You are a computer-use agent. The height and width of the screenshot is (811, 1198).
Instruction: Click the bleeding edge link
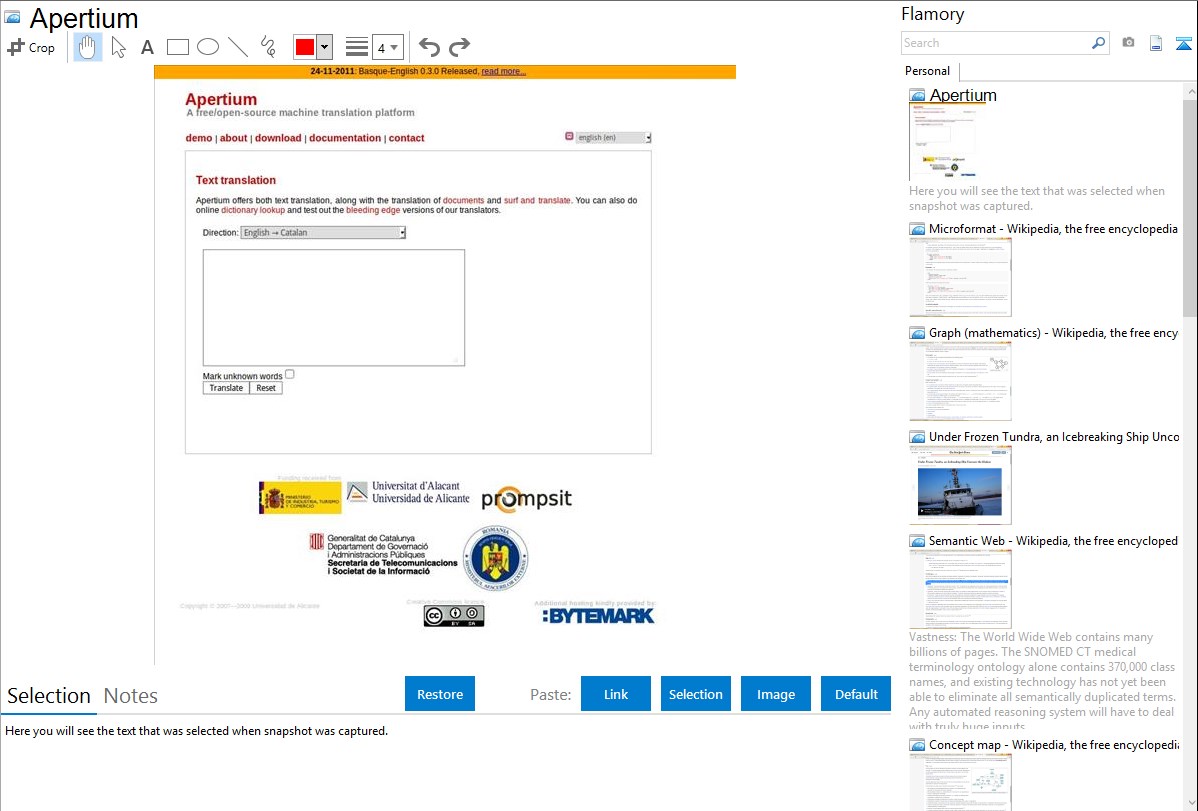(373, 210)
